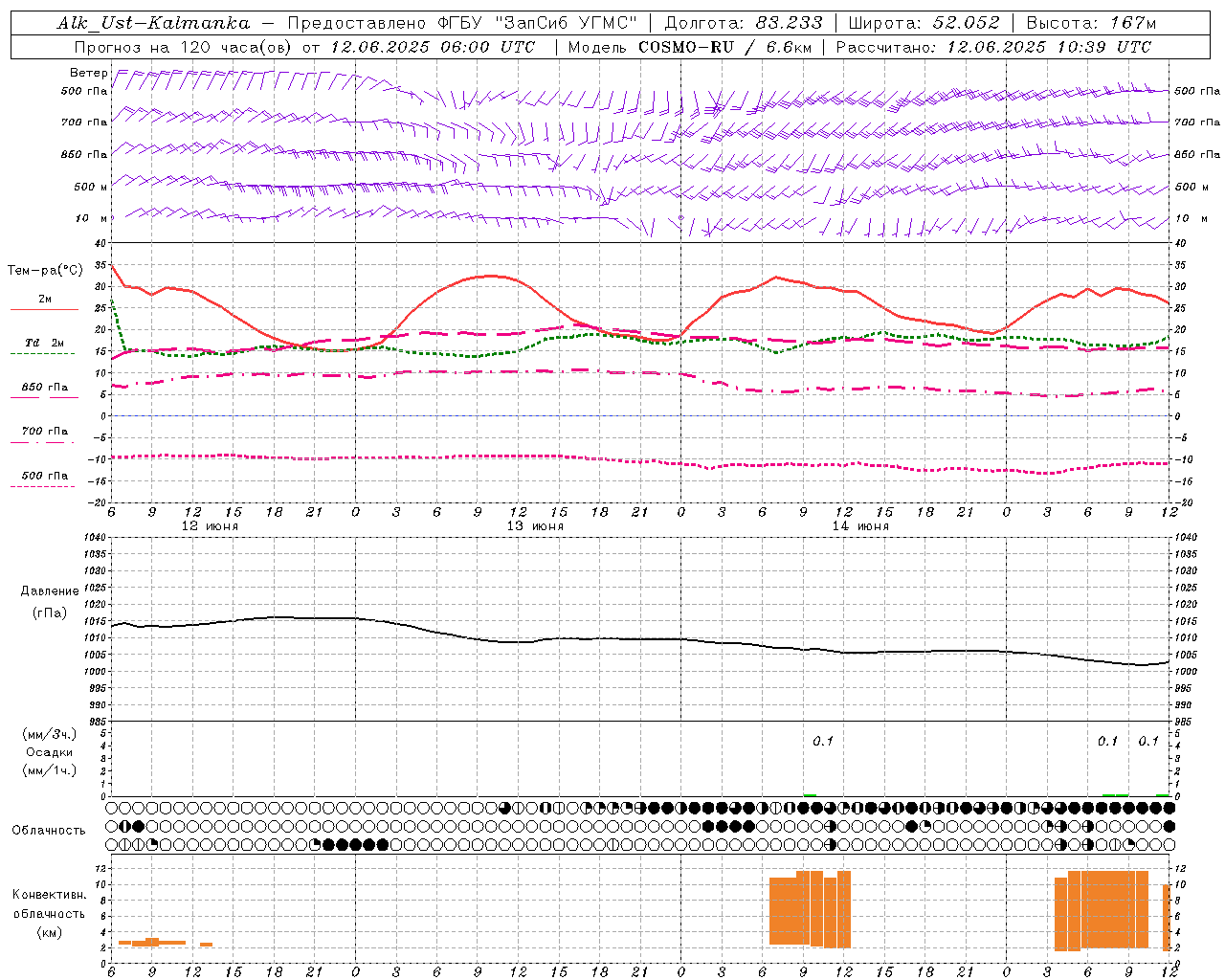
Task: Click the model name COSMO-RU / 6.6км
Action: point(723,47)
